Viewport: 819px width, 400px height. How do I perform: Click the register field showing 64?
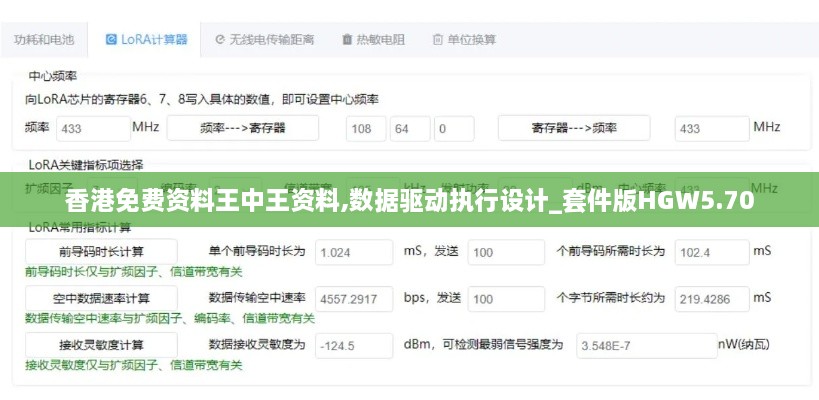(x=410, y=128)
